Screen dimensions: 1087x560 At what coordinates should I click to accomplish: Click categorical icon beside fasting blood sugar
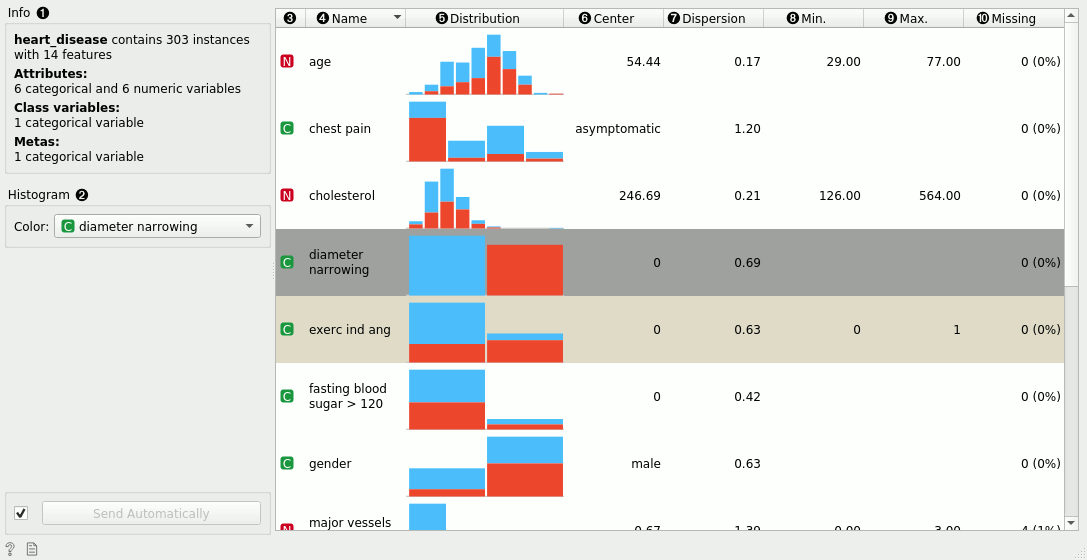point(287,397)
